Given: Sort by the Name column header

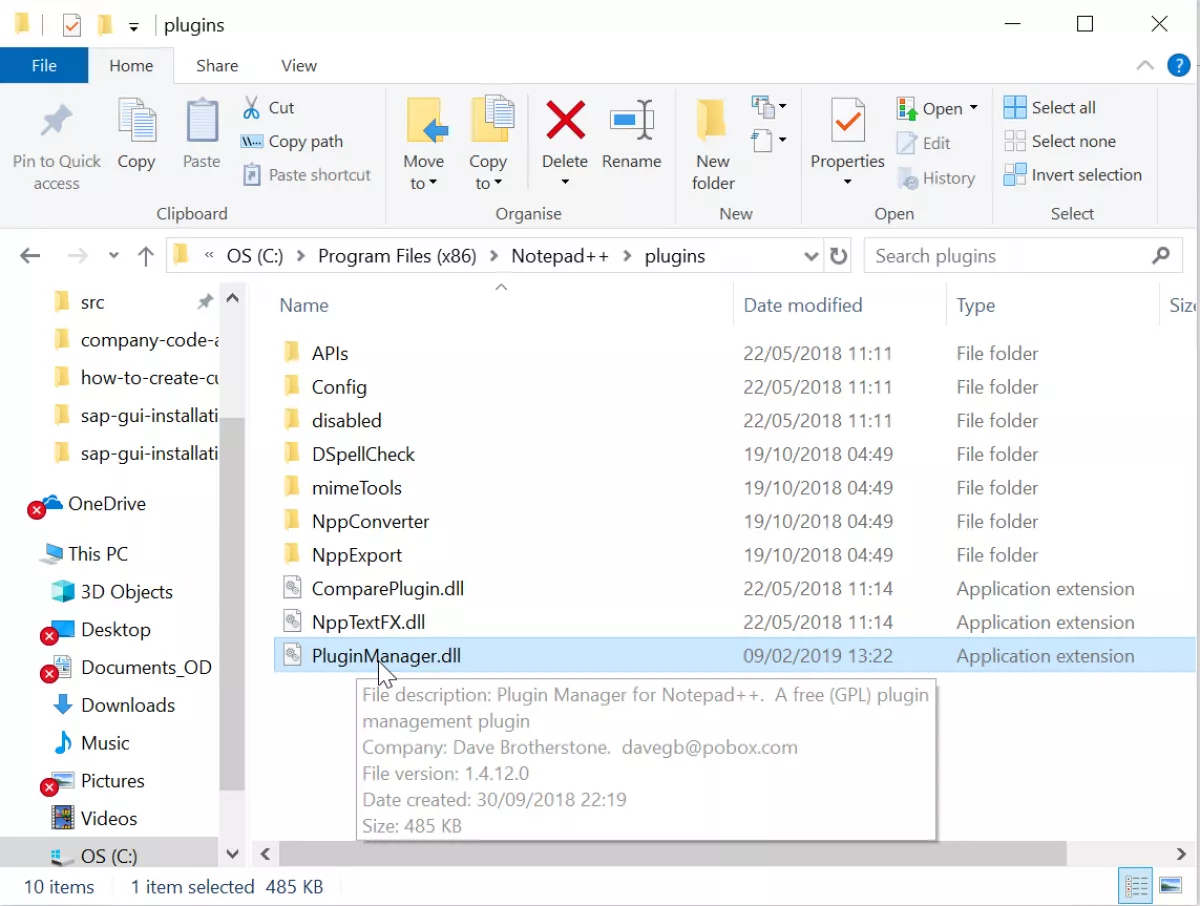Looking at the screenshot, I should [x=304, y=305].
